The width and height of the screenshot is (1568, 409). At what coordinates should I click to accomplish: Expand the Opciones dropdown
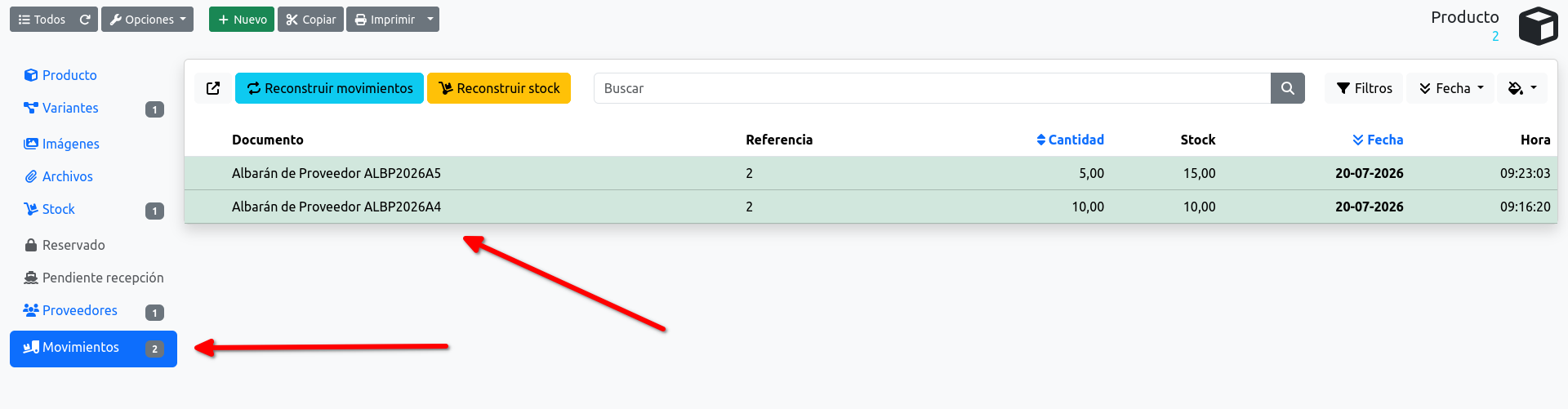147,20
